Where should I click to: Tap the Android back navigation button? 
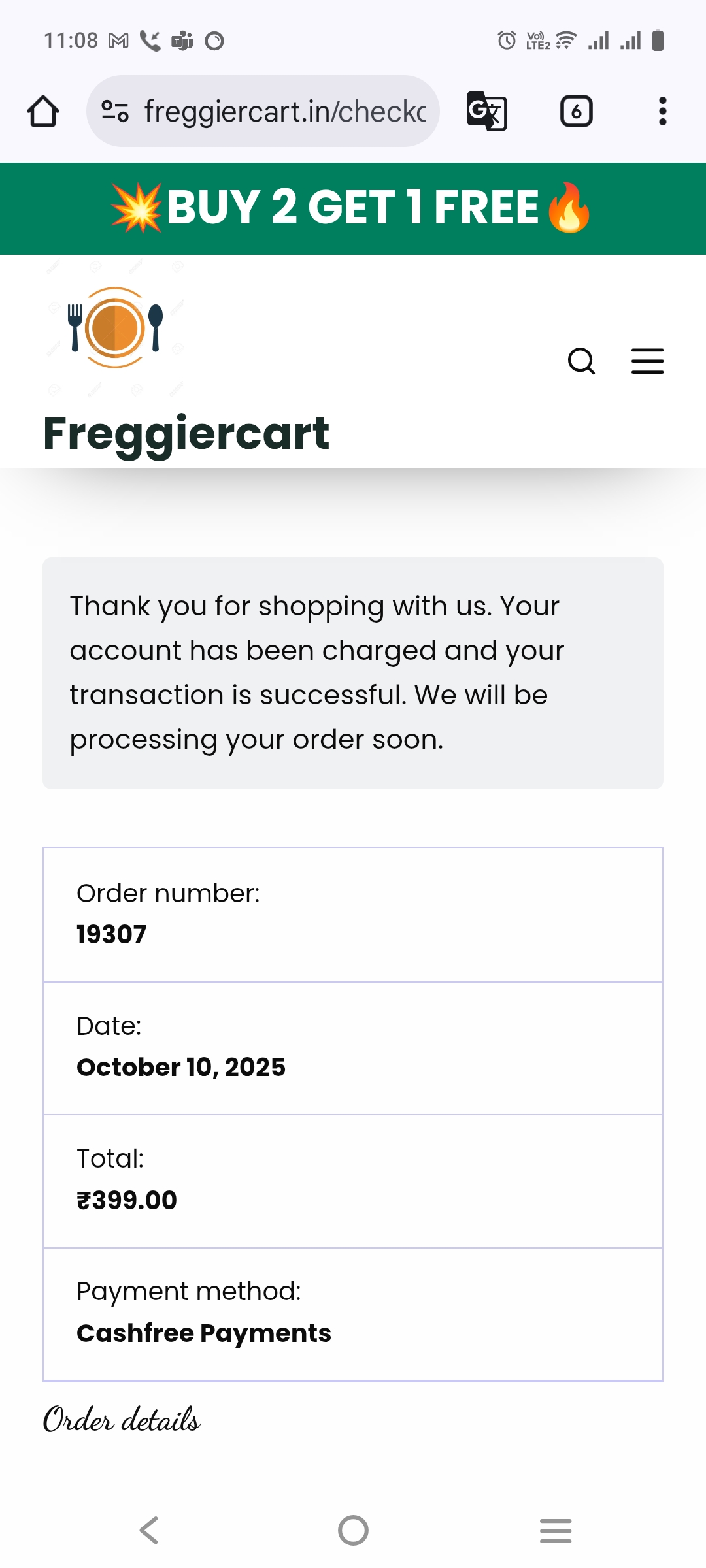pyautogui.click(x=150, y=1530)
